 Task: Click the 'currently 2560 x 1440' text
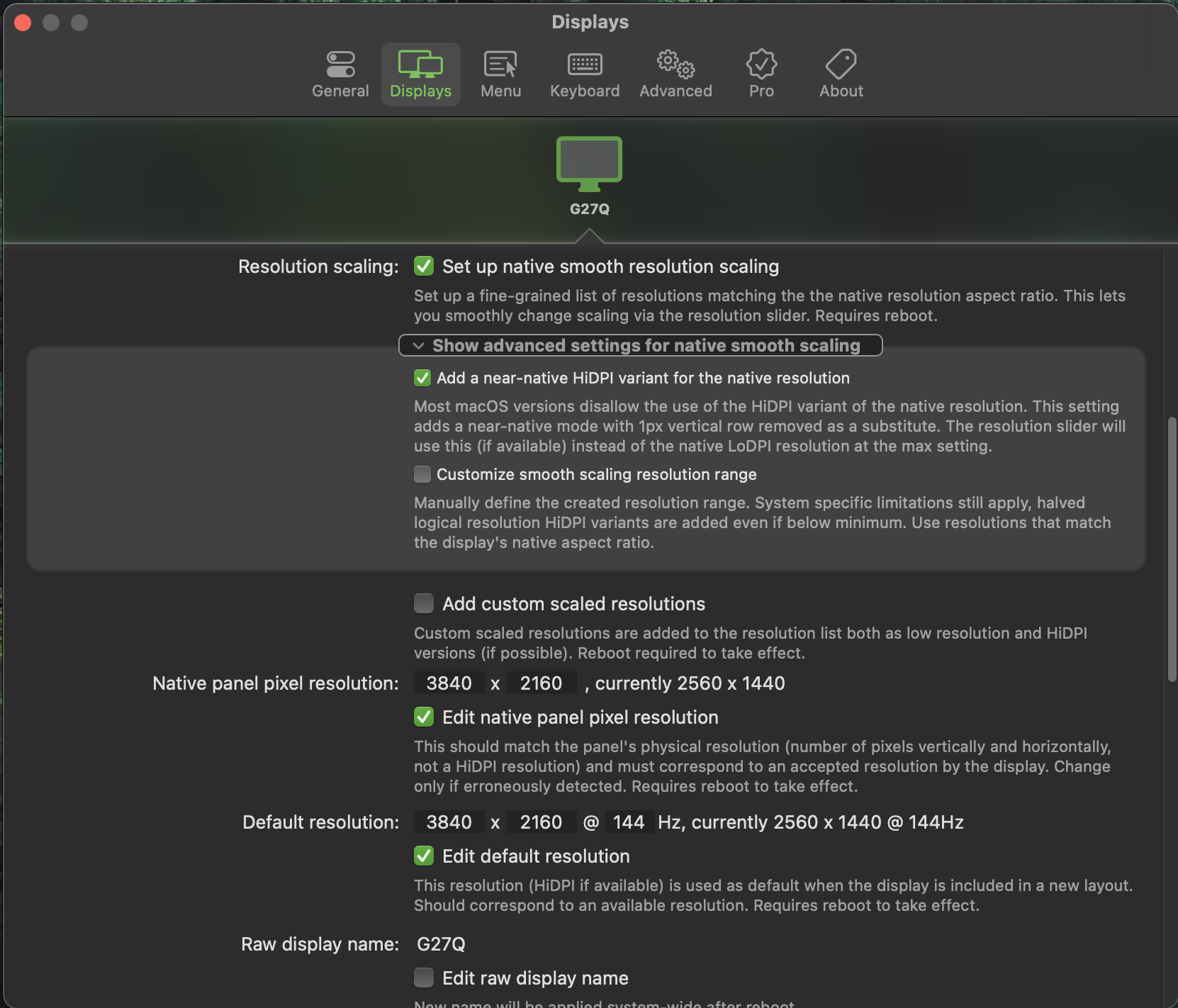pyautogui.click(x=690, y=683)
